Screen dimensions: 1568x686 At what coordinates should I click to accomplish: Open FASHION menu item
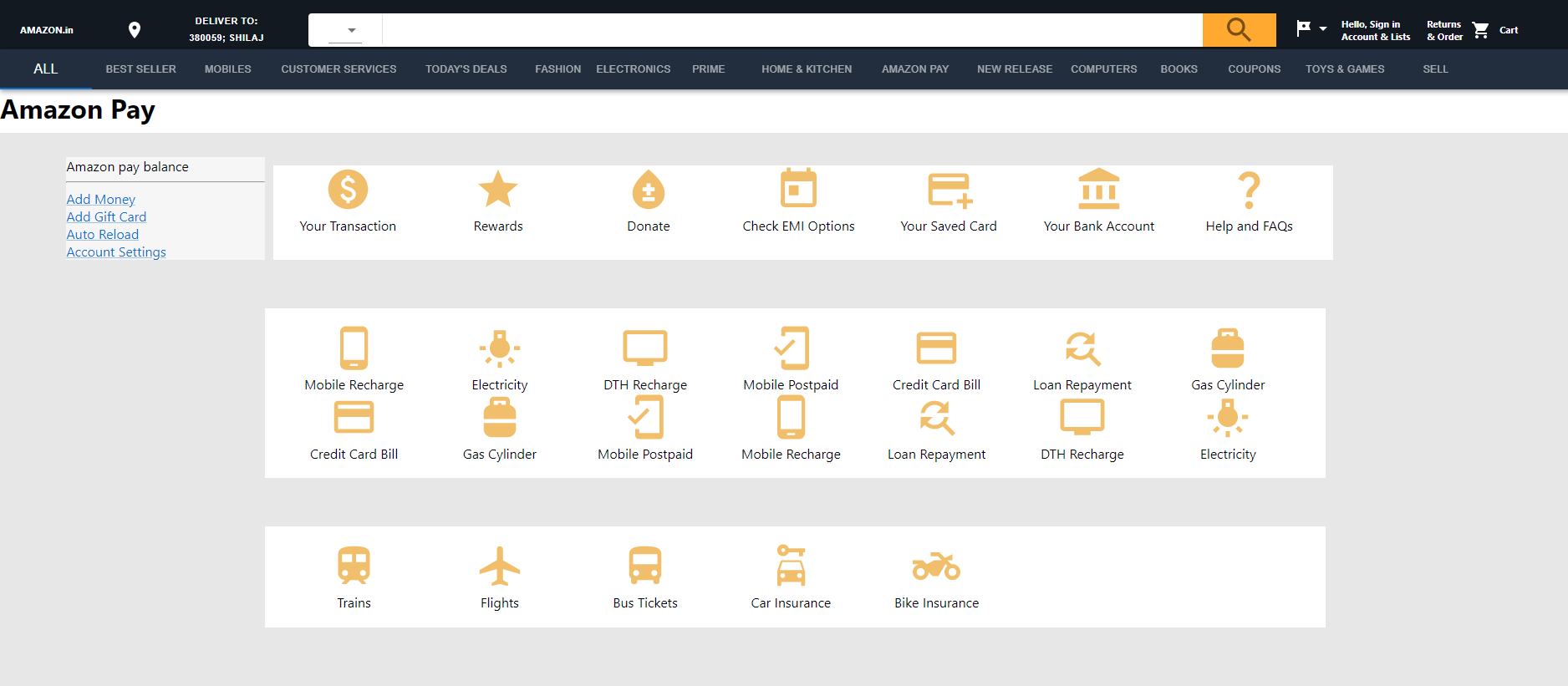click(557, 69)
